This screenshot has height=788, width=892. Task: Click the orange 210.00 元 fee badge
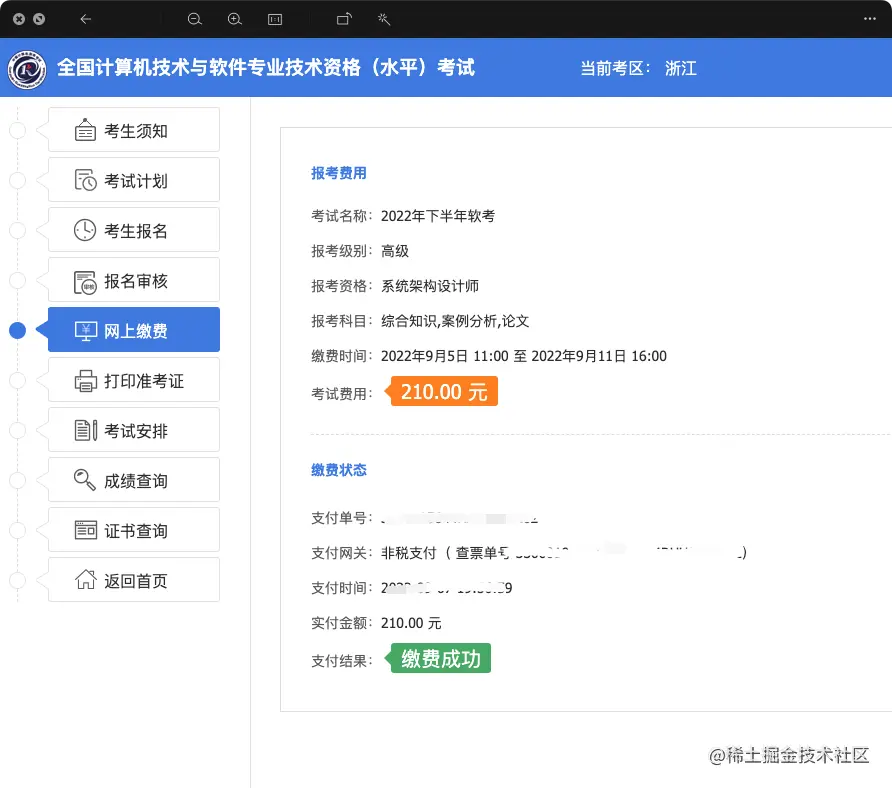(x=442, y=391)
